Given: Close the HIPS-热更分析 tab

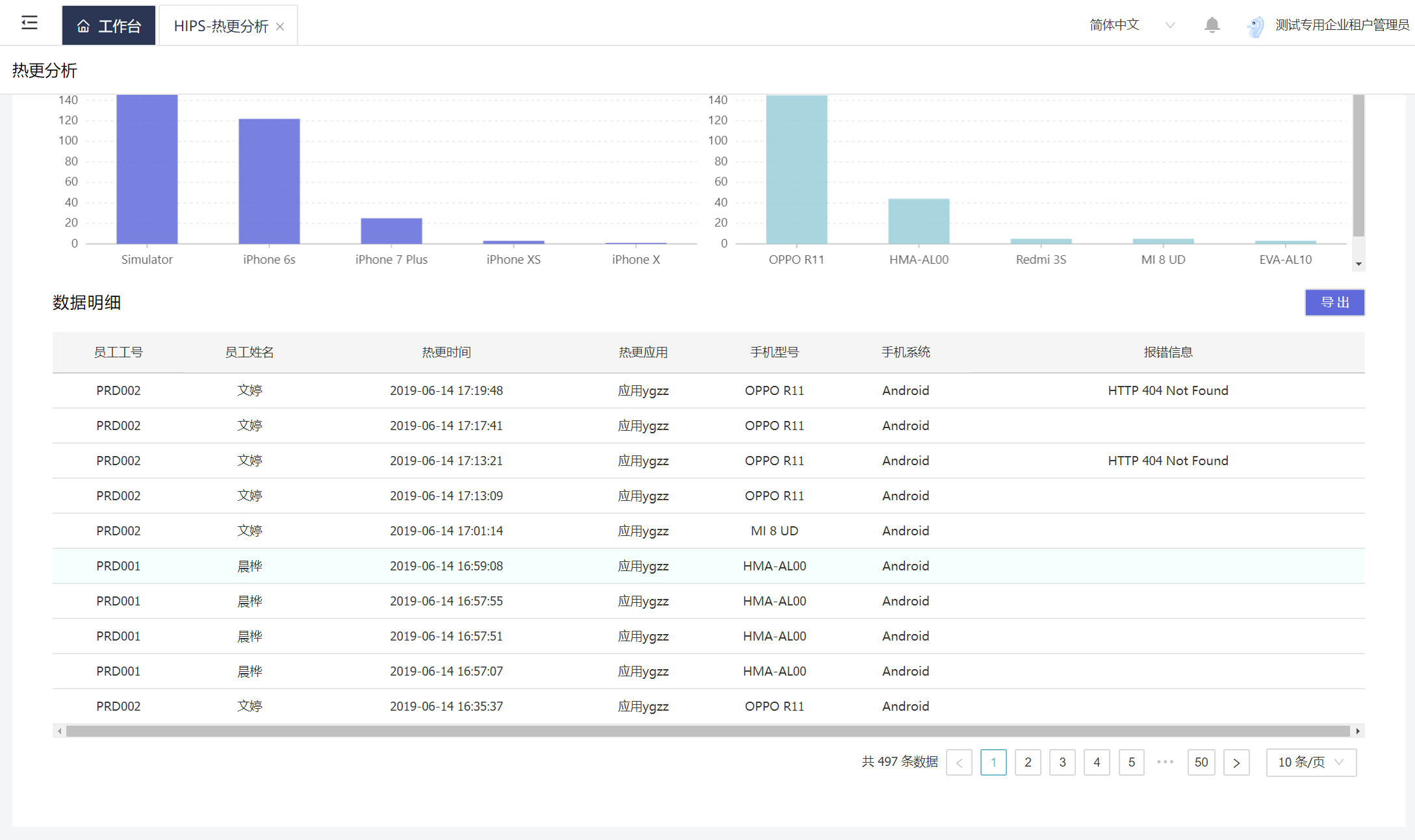Looking at the screenshot, I should 280,27.
